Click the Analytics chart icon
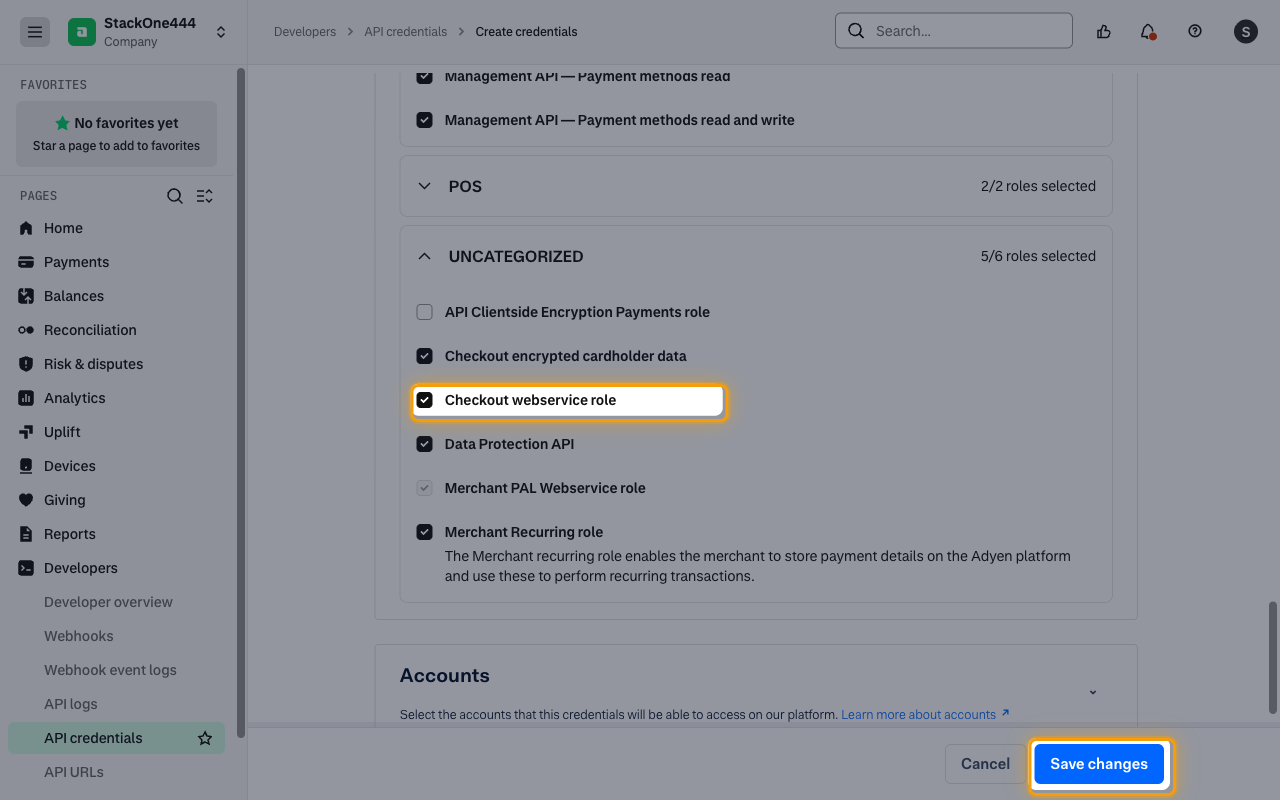1280x800 pixels. tap(26, 398)
